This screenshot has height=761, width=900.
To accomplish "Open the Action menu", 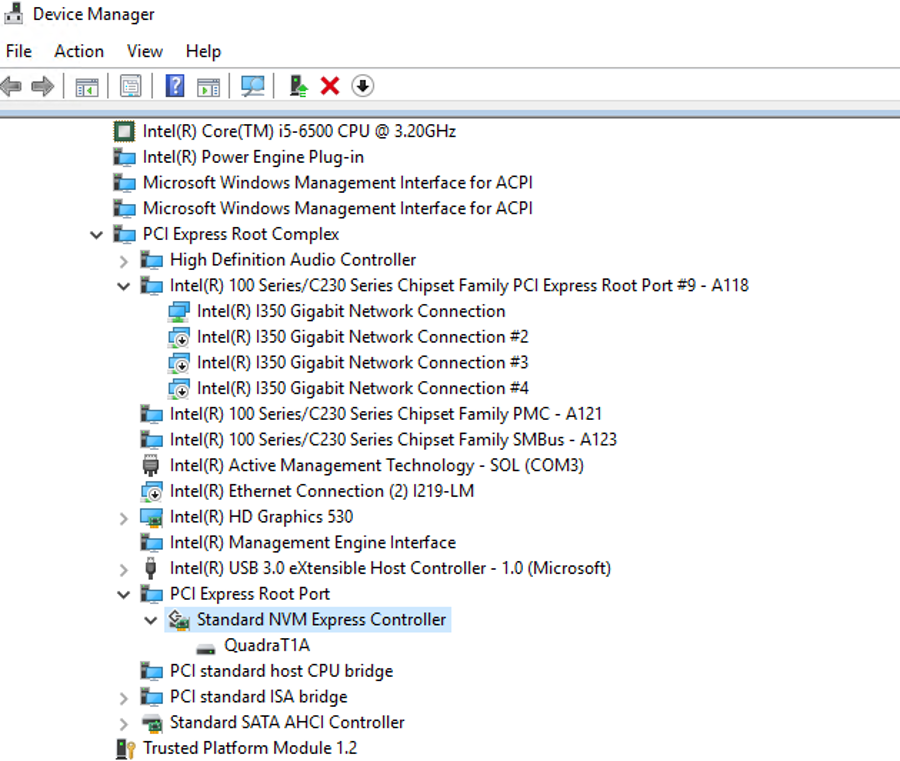I will point(79,51).
